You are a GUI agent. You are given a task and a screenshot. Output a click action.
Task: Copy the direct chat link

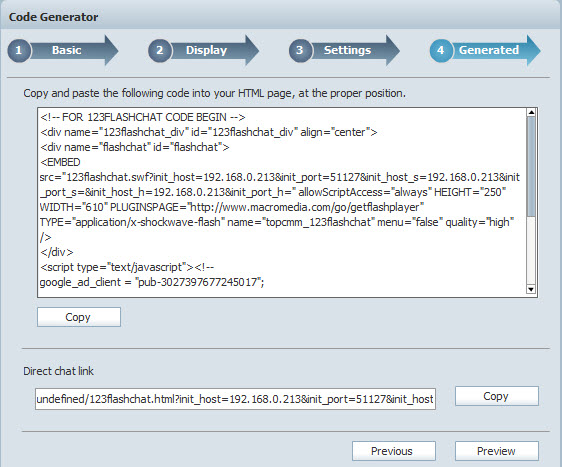(497, 396)
